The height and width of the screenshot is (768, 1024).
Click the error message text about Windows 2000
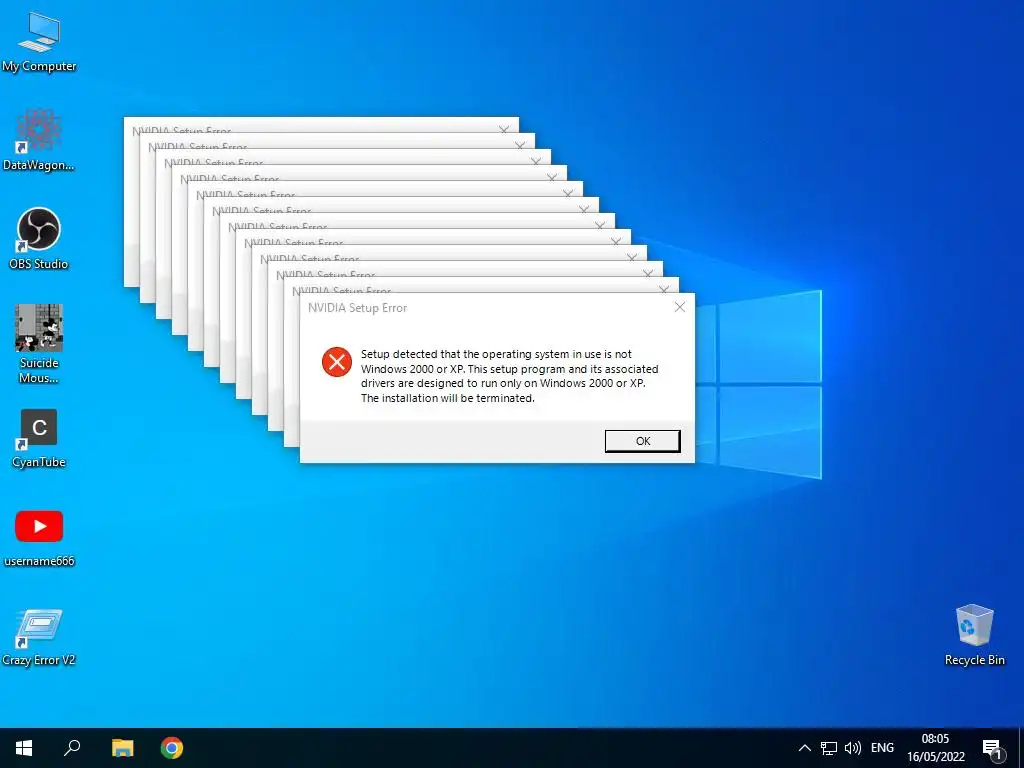point(509,376)
